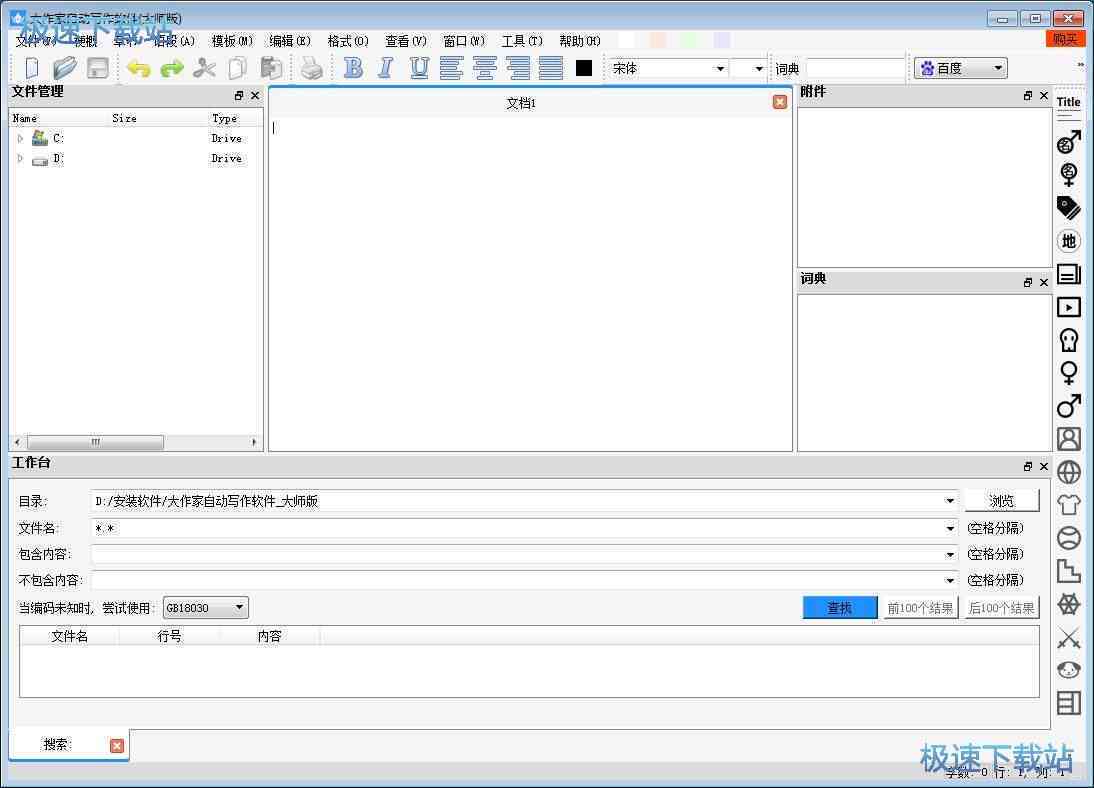Center align the text
The width and height of the screenshot is (1094, 788).
485,68
